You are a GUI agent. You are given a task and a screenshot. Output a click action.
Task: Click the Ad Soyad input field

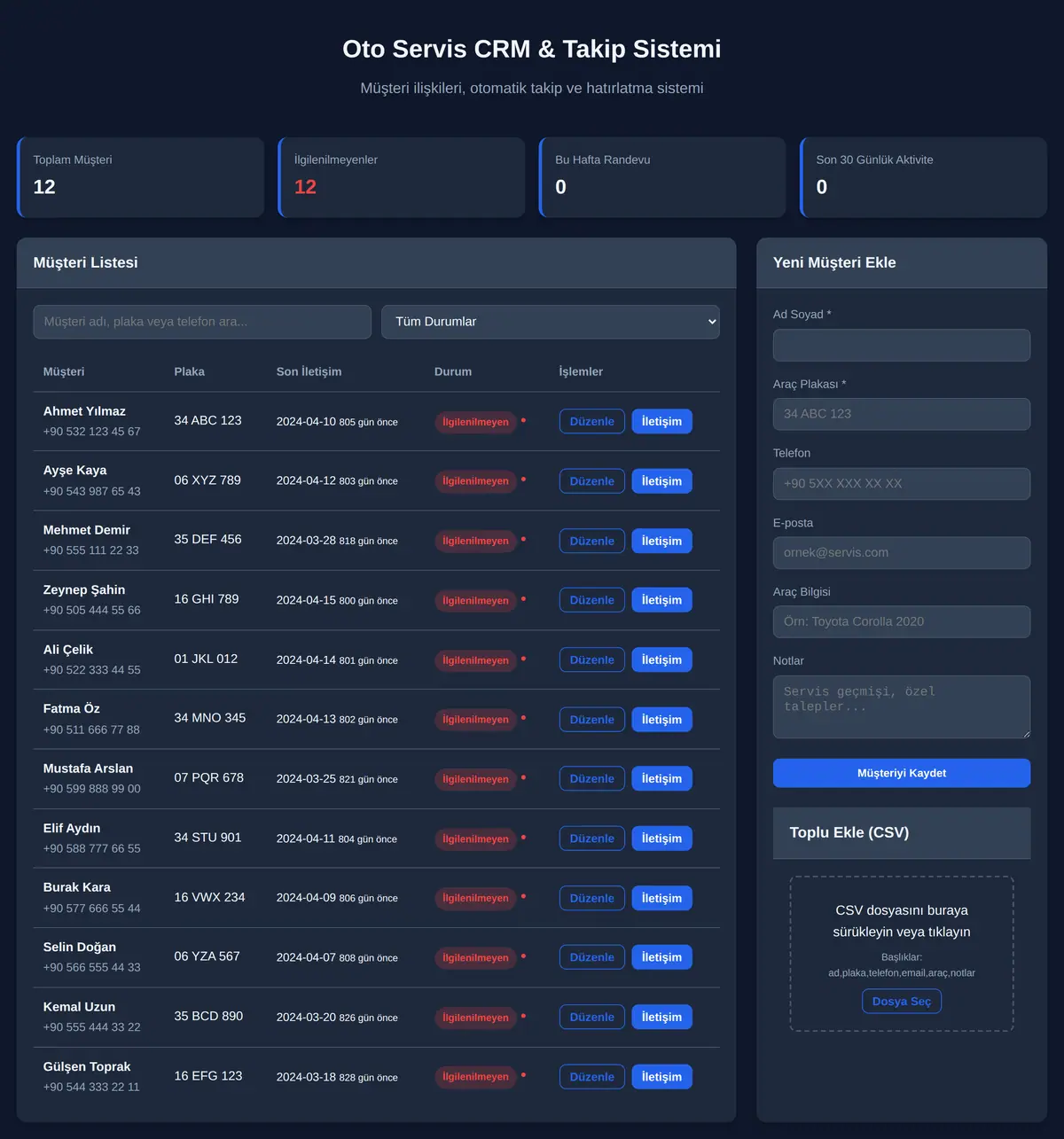[x=902, y=345]
